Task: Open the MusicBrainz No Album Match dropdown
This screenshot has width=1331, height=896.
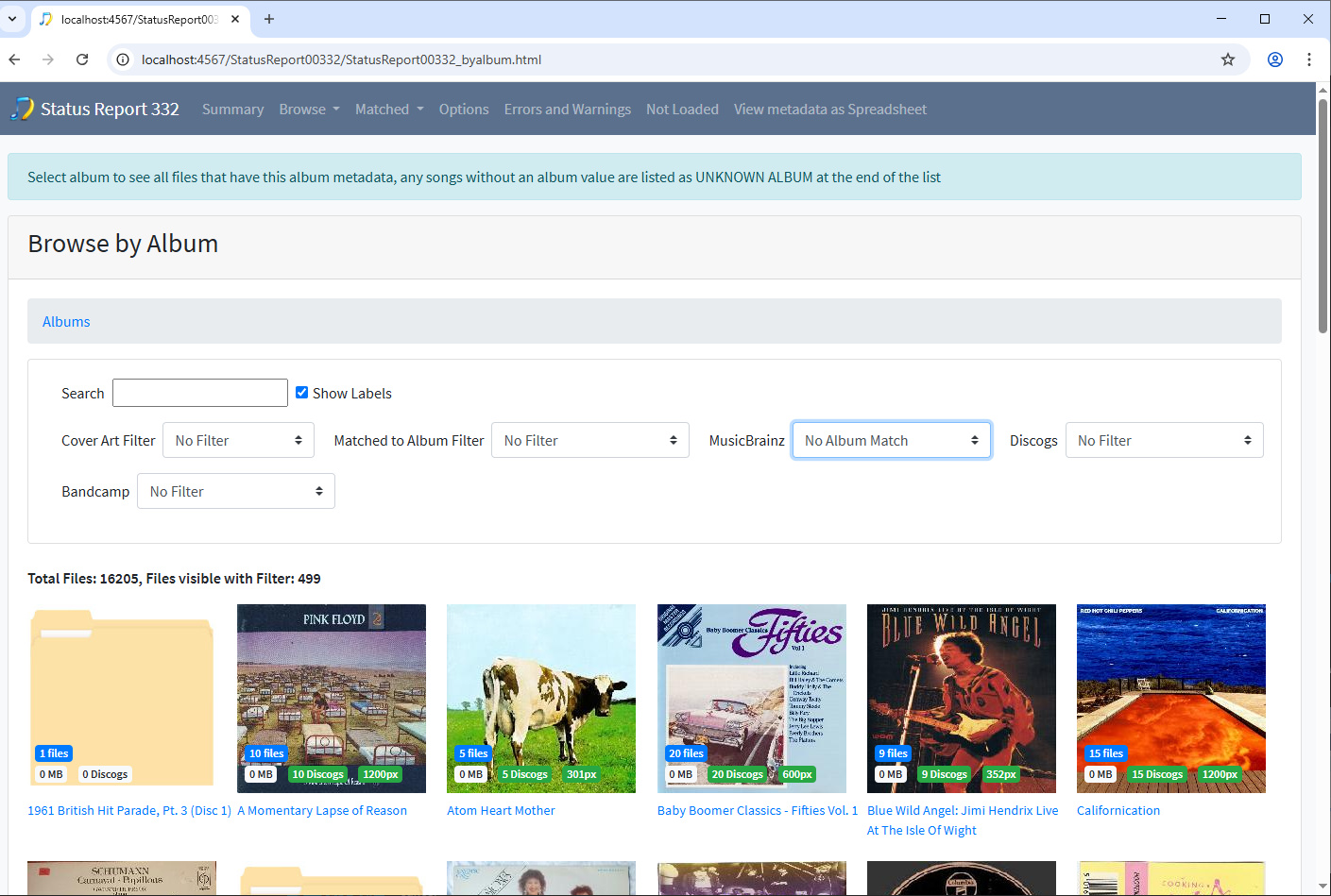Action: [892, 440]
